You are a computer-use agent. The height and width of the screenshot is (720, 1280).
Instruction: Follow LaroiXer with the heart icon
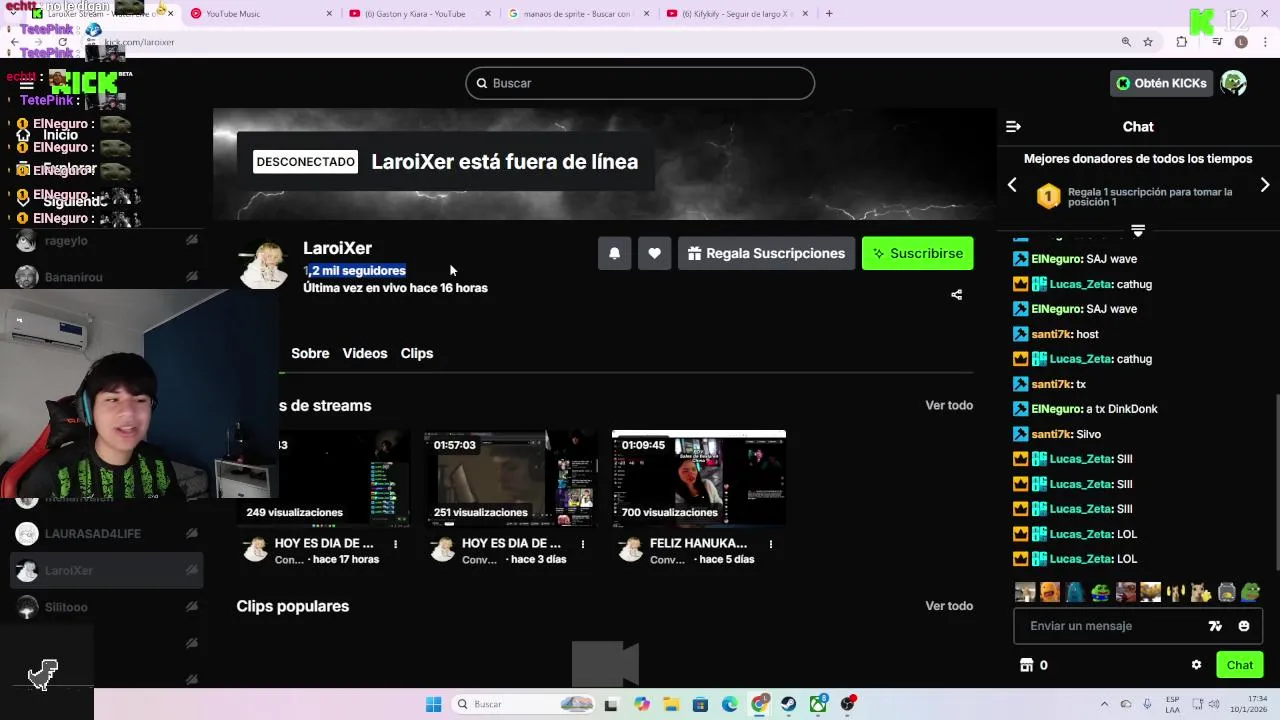(x=654, y=253)
